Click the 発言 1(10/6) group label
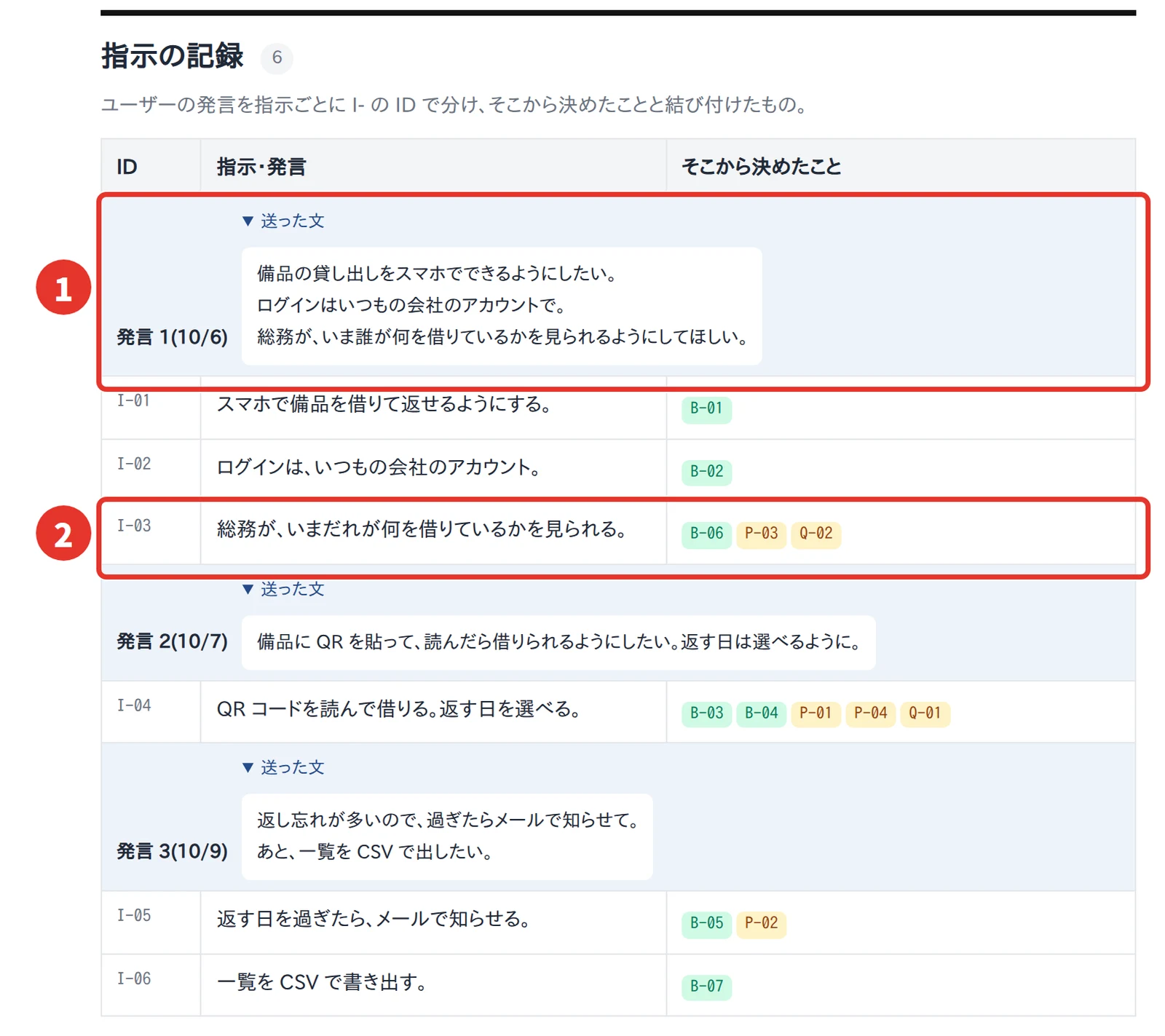This screenshot has width=1165, height=1036. (173, 337)
